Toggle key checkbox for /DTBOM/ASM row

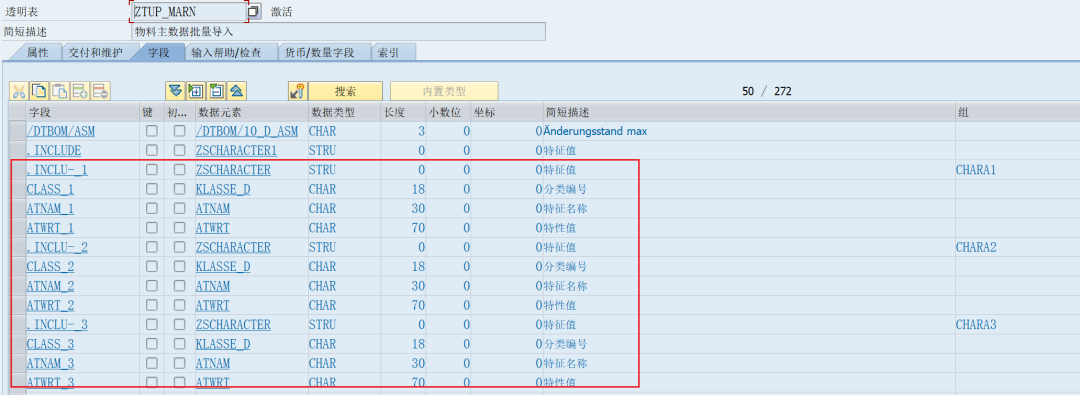tap(152, 130)
